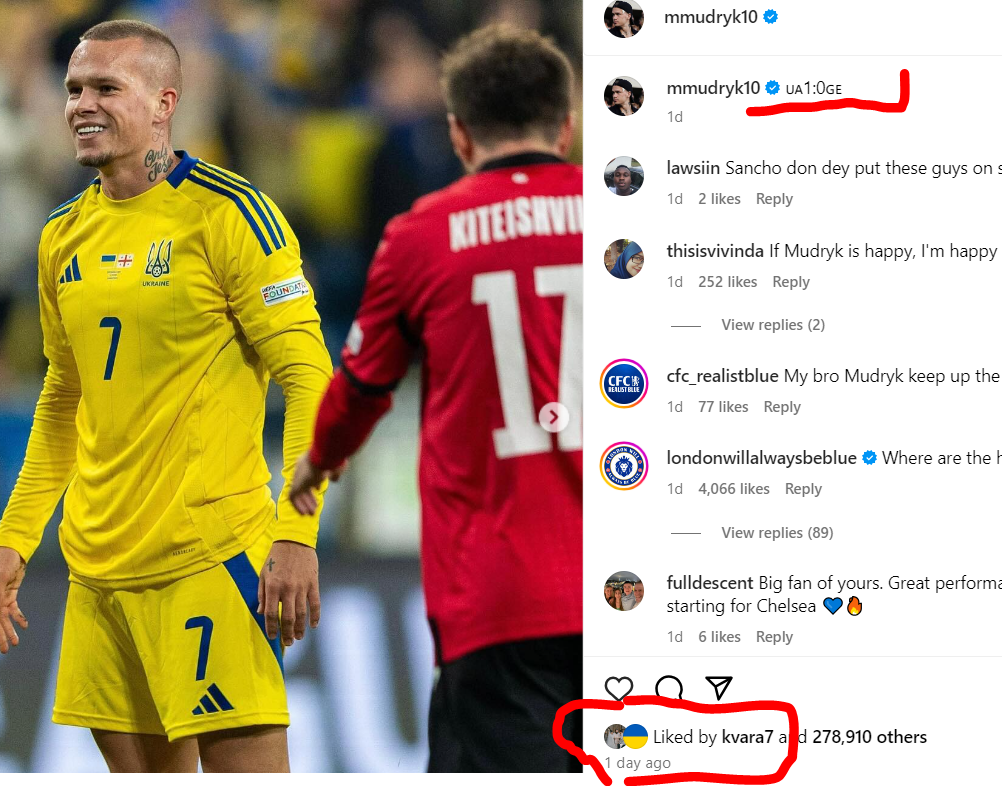Open thisisvivinda profile picture
Image resolution: width=1002 pixels, height=786 pixels.
[x=624, y=259]
